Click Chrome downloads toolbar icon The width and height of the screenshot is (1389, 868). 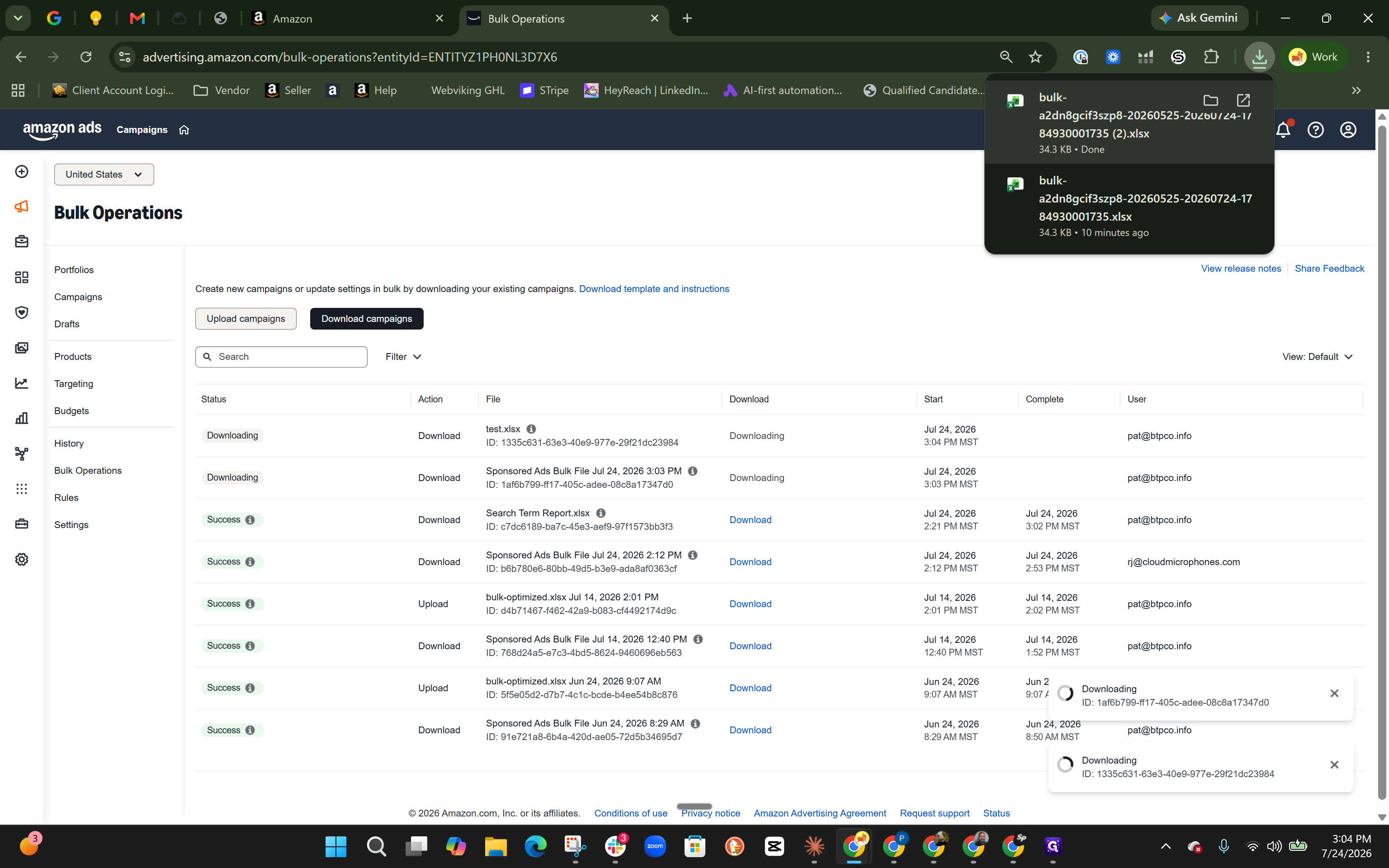1259,57
